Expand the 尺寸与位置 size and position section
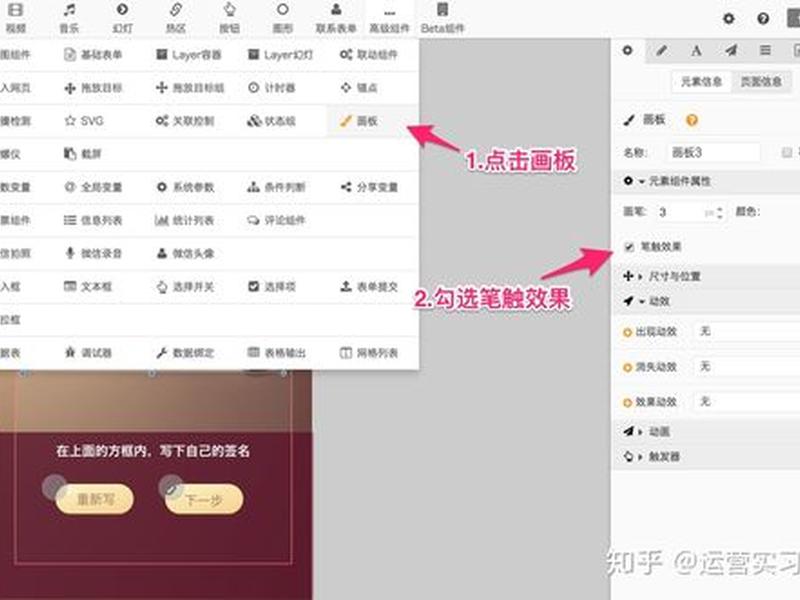The image size is (800, 600). [707, 277]
